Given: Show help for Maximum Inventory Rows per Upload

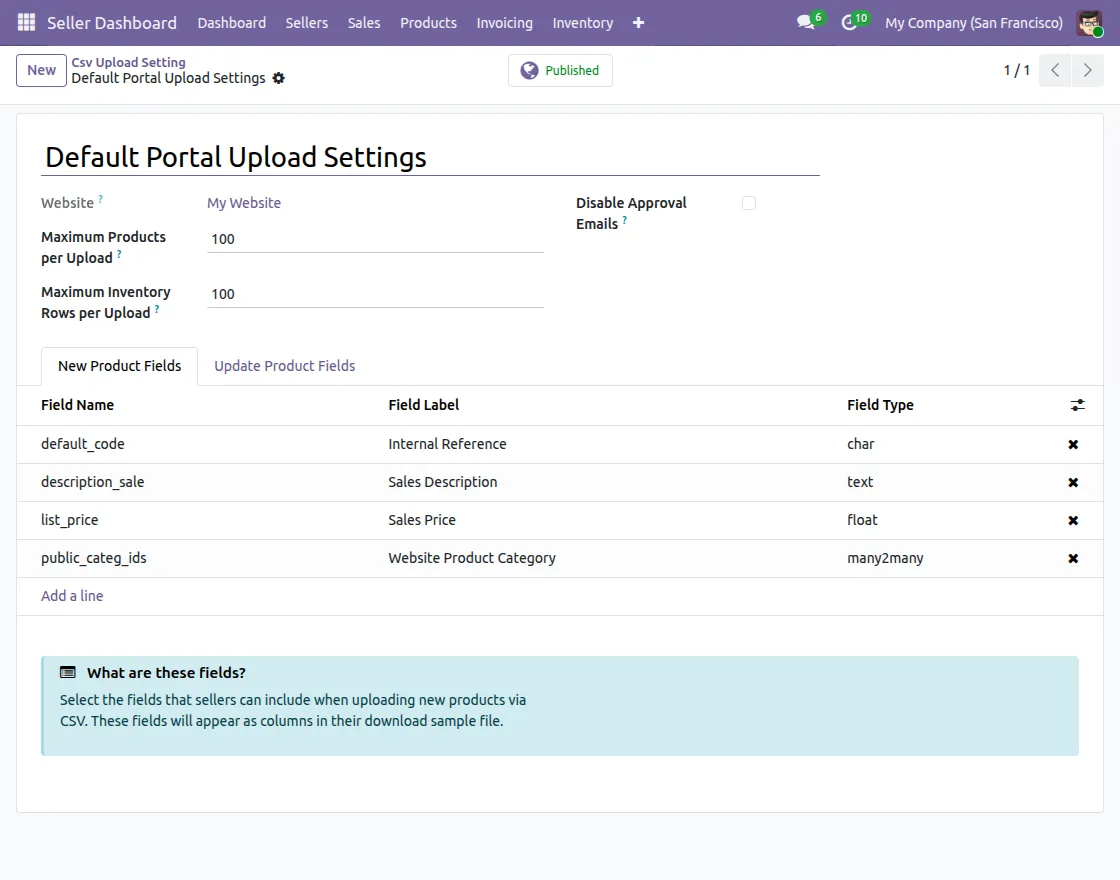Looking at the screenshot, I should 157,309.
